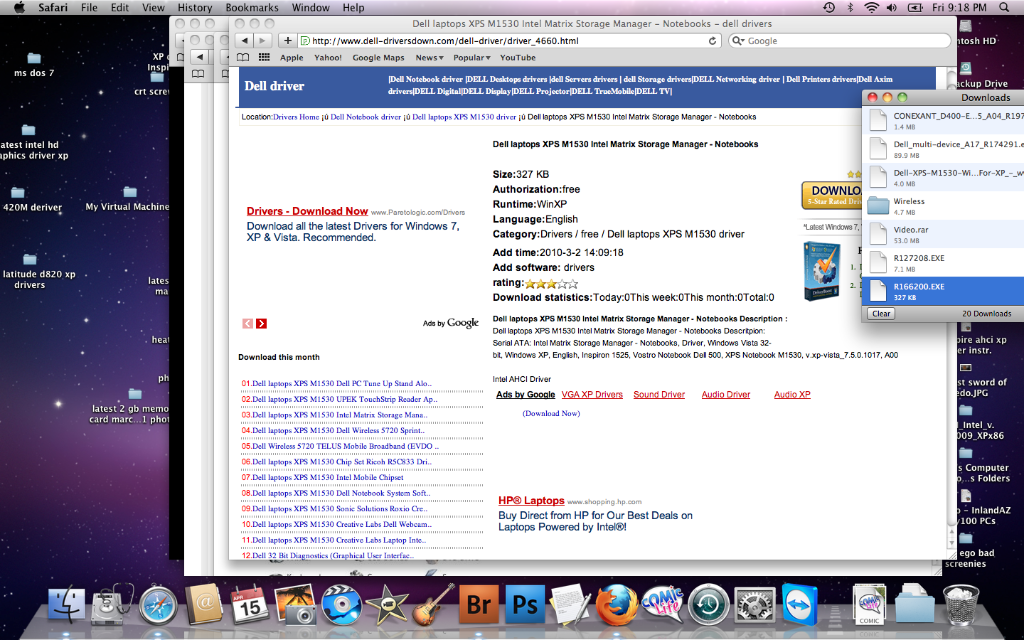The height and width of the screenshot is (640, 1024).
Task: Open System Preferences gear in Dock
Action: (754, 605)
